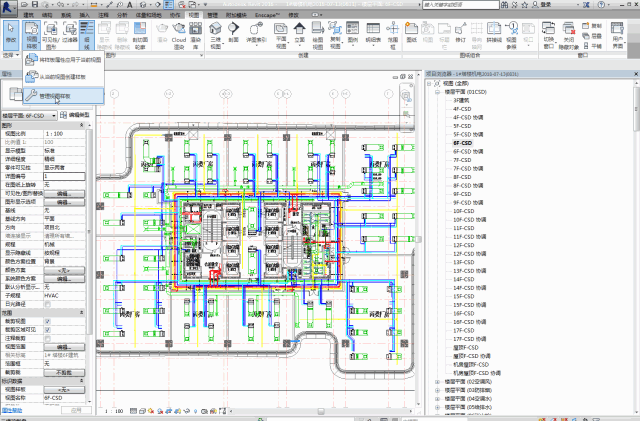Click the Properties help (属性帮助) link
The height and width of the screenshot is (421, 640).
[x=14, y=410]
